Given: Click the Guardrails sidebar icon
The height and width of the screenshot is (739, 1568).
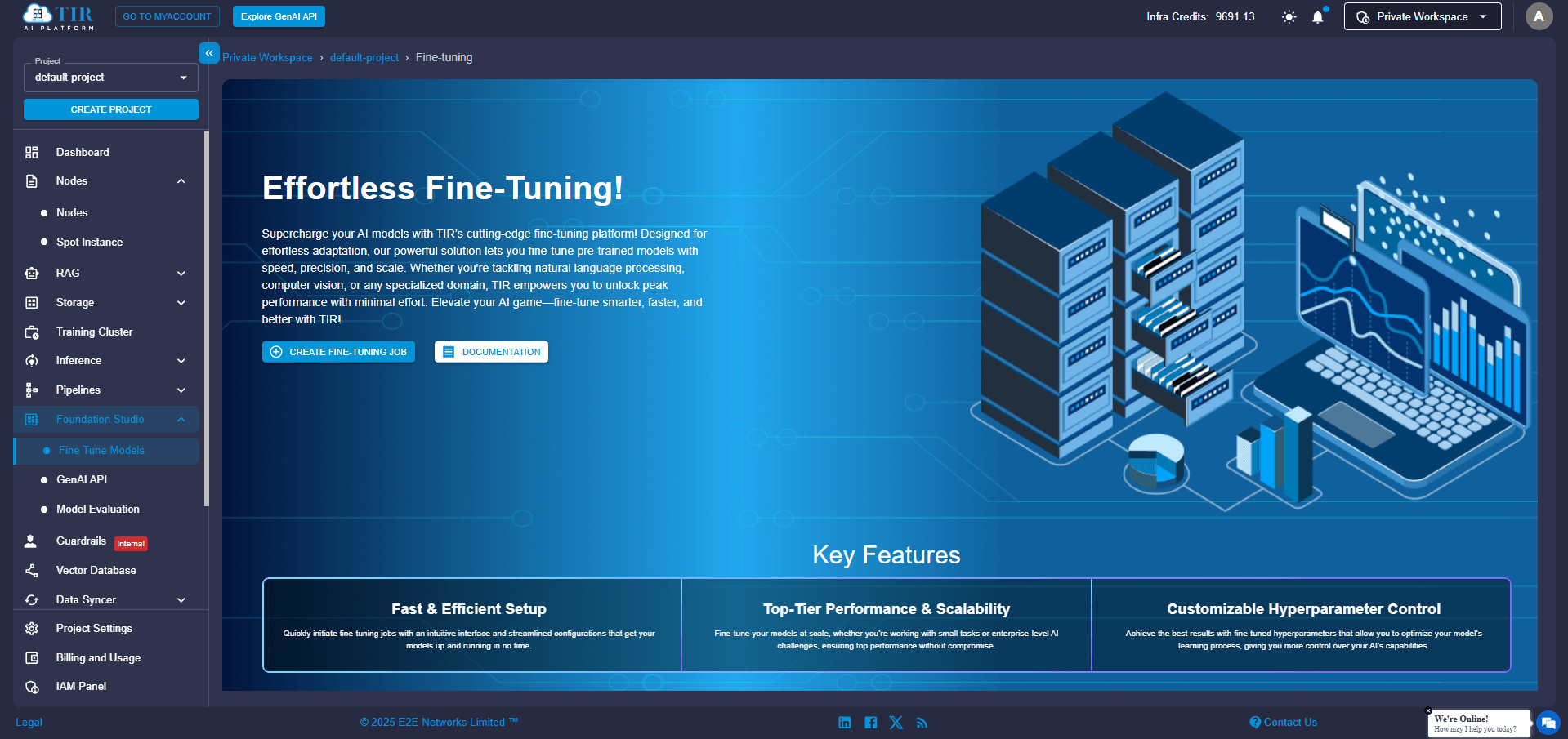Looking at the screenshot, I should (31, 541).
